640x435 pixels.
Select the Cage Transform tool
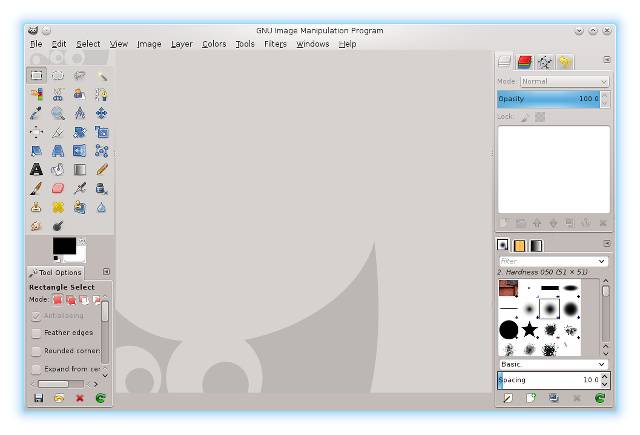(x=102, y=151)
